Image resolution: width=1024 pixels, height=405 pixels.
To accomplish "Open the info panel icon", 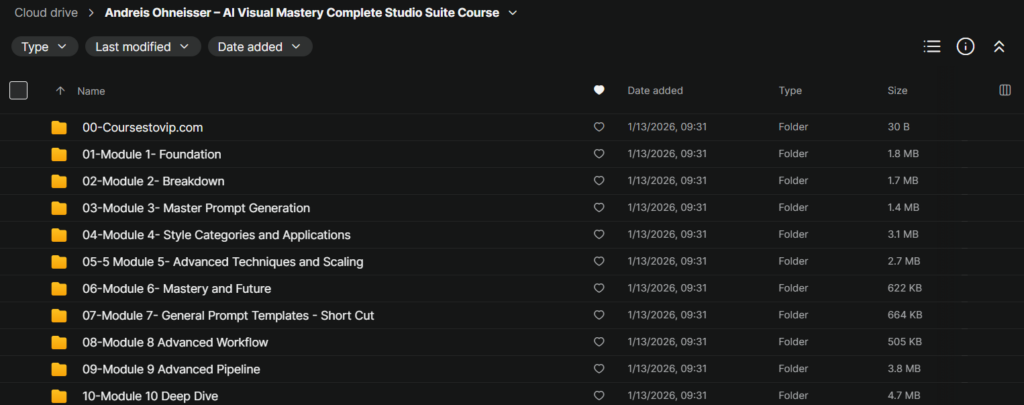I will [x=965, y=46].
